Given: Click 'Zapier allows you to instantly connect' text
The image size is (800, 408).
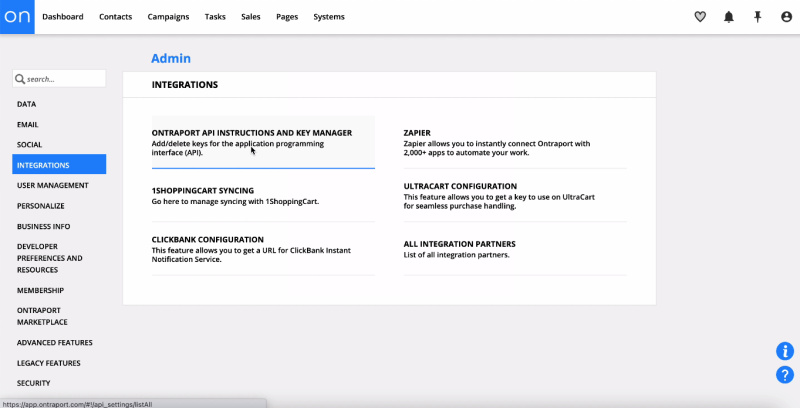Looking at the screenshot, I should (497, 148).
